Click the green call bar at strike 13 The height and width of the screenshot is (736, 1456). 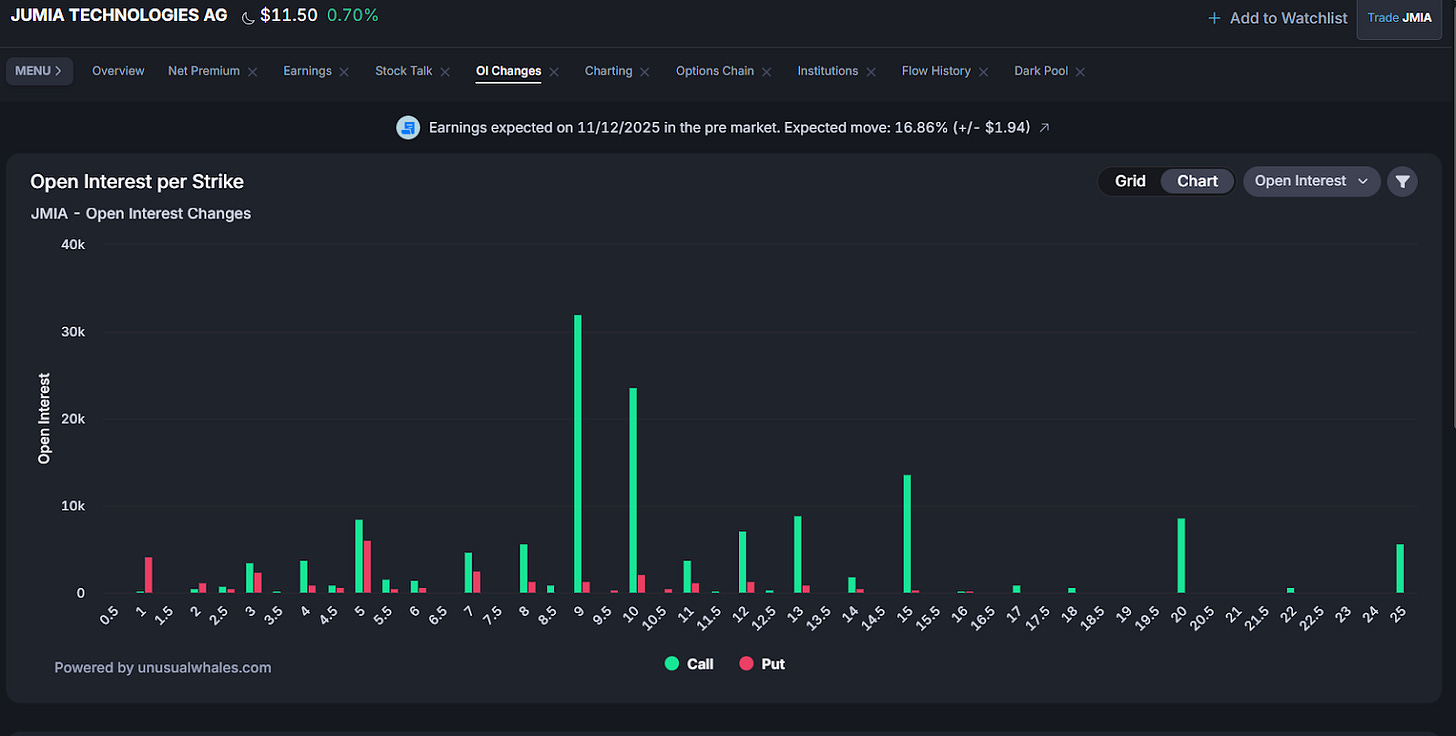click(798, 554)
